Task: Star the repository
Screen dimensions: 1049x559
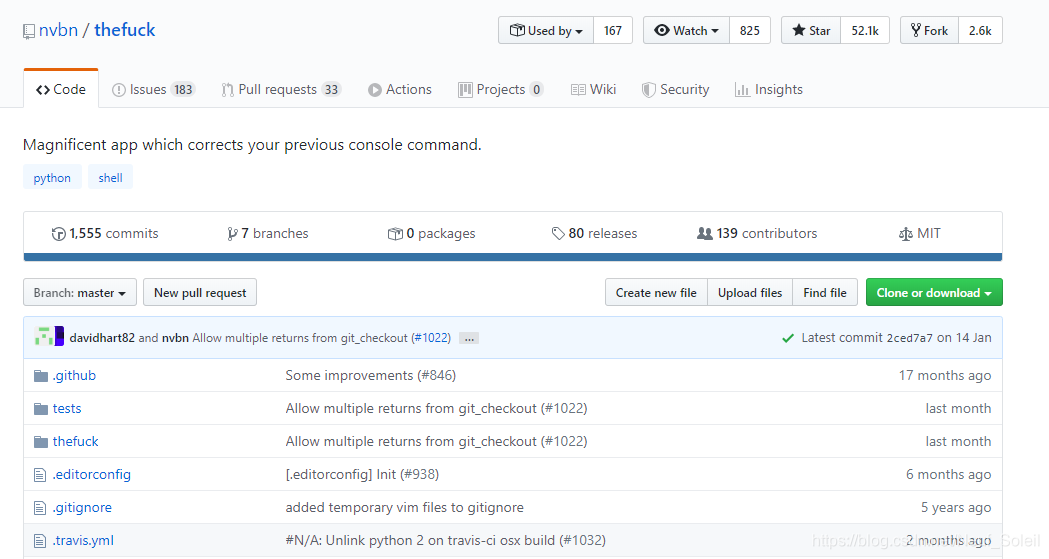Action: point(811,31)
